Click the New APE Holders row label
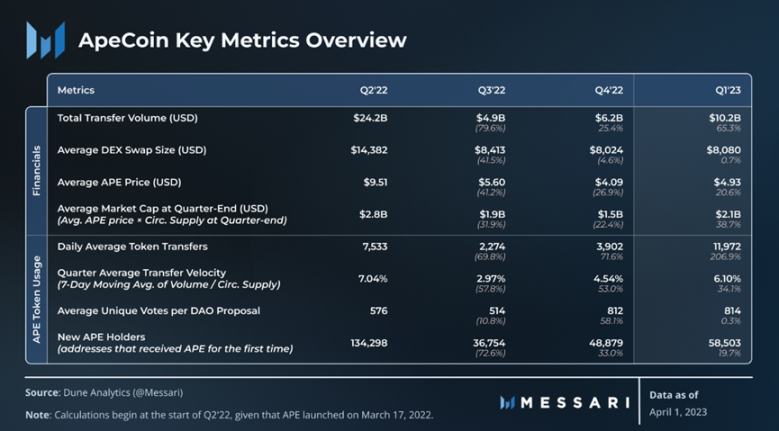Viewport: 779px width, 431px height. (x=175, y=343)
